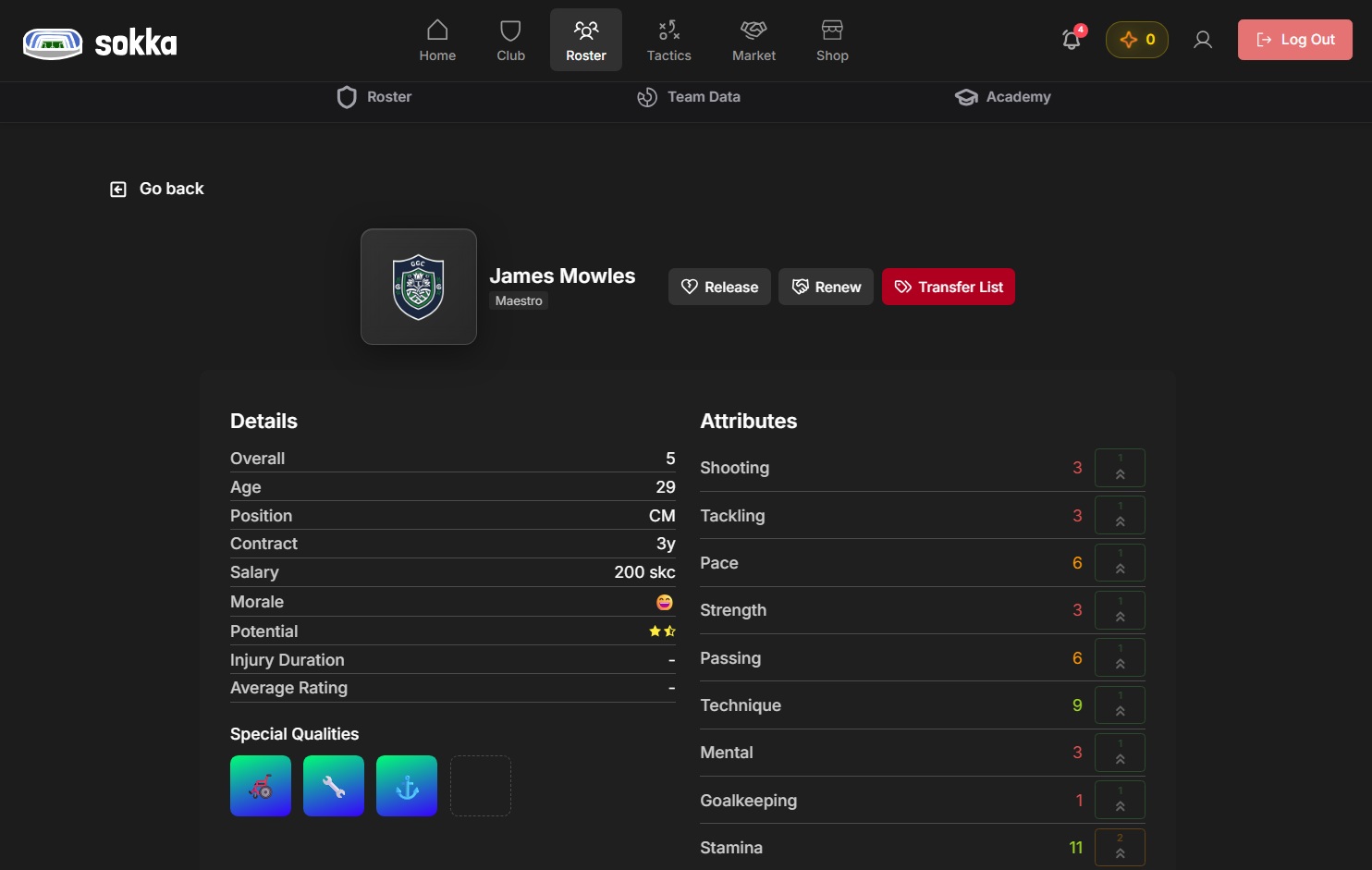Click the Go back arrow icon

click(118, 190)
